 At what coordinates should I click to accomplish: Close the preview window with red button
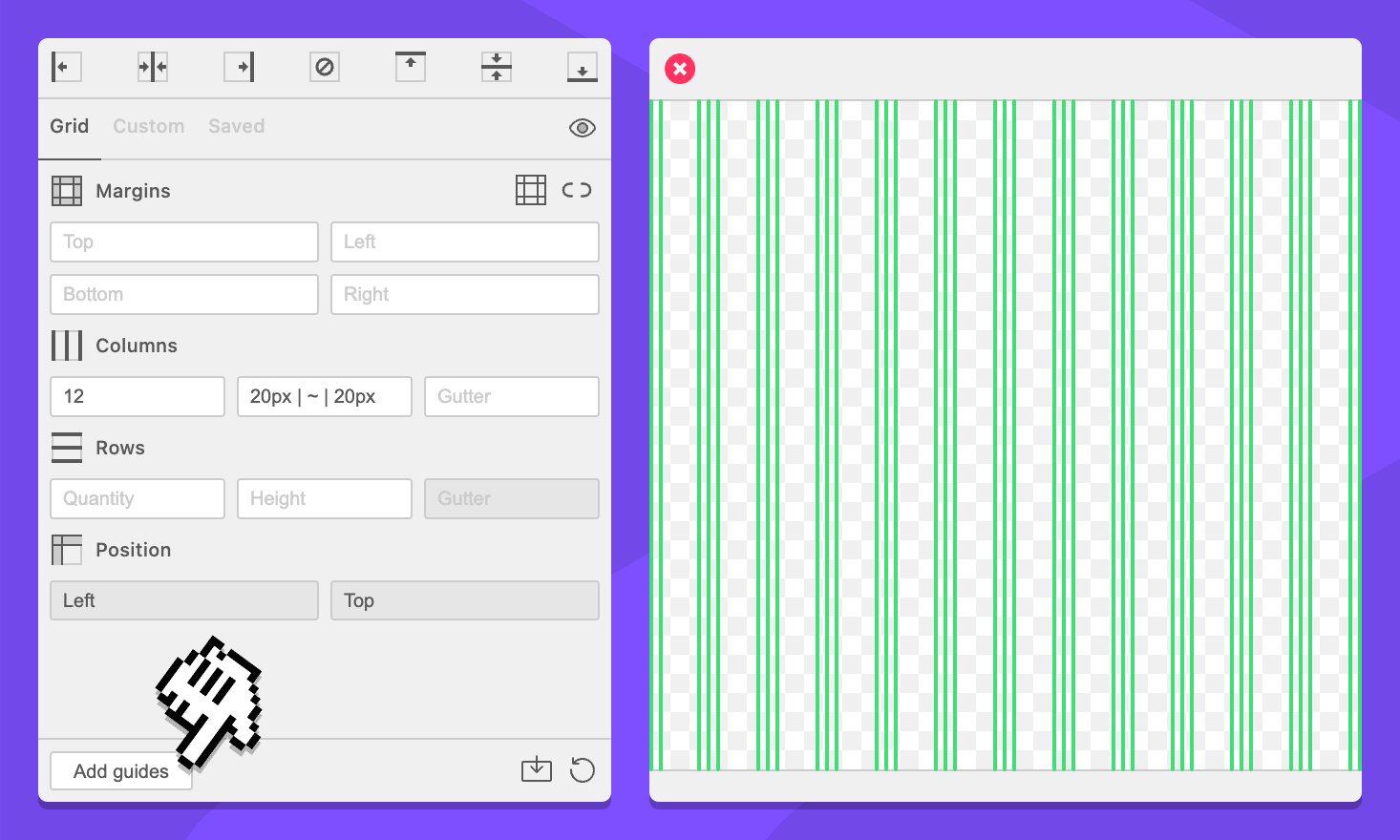[x=680, y=69]
